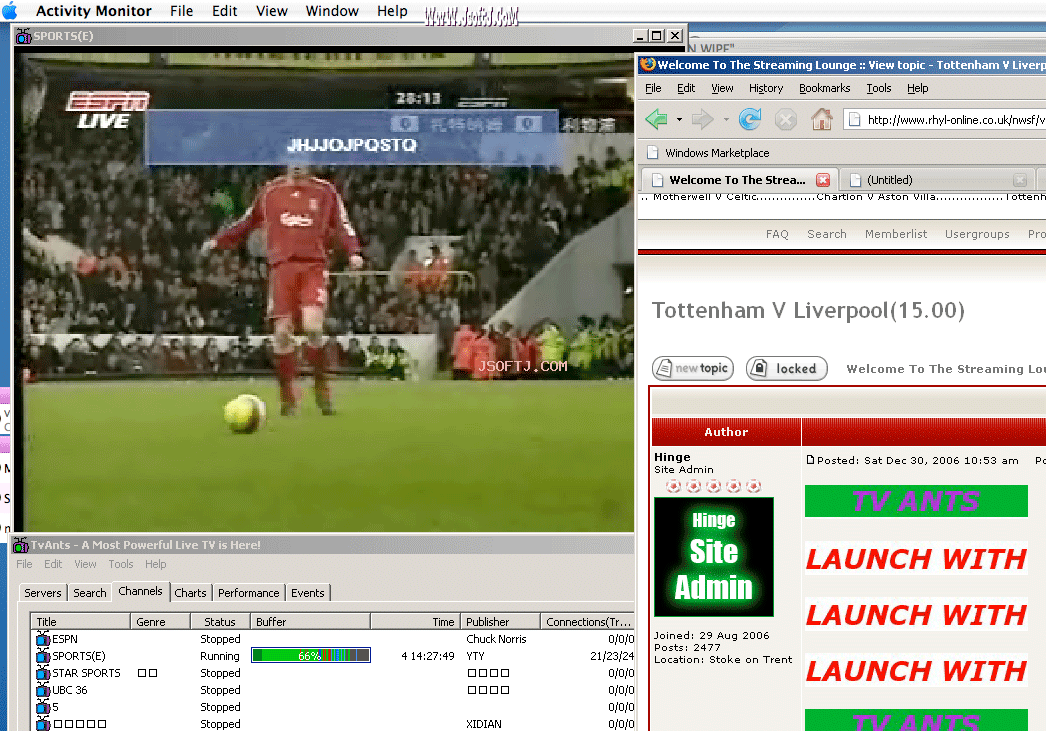
Task: Click TV icon of channel 5
Action: point(43,707)
